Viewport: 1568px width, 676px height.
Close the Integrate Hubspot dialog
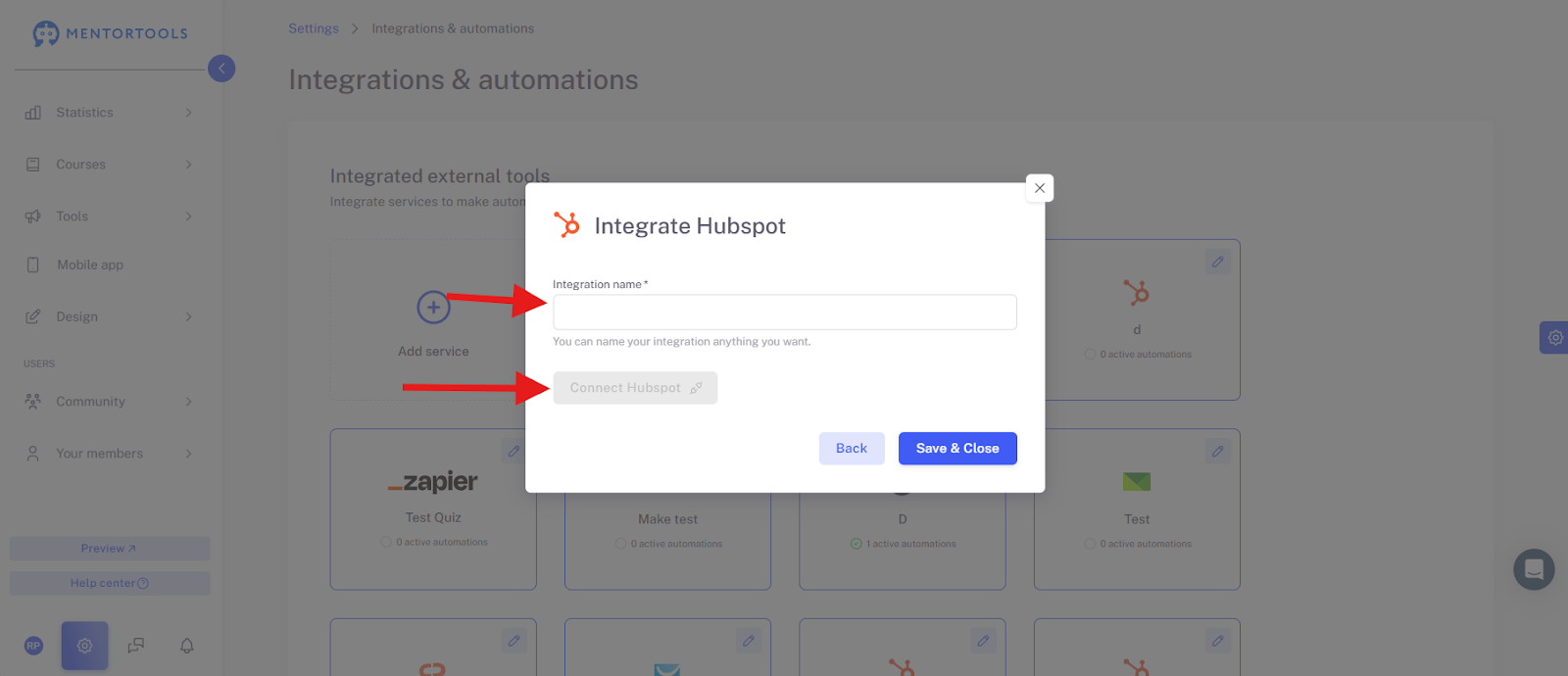(1040, 188)
